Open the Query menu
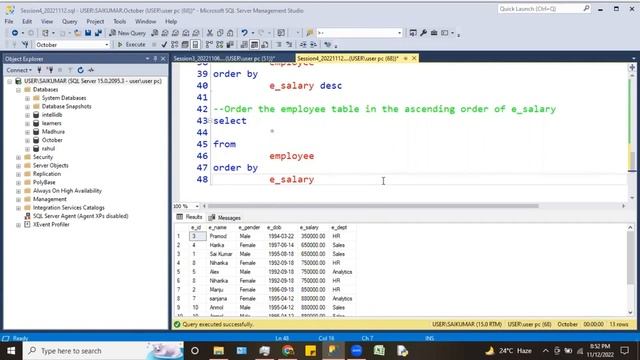Screen dimensions: 640x360 click(x=69, y=21)
